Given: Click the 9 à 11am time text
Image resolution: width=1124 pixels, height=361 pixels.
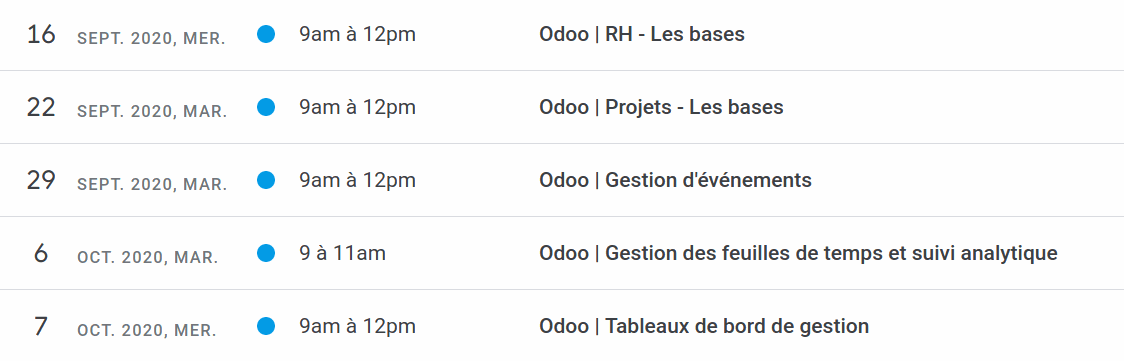Looking at the screenshot, I should click(x=342, y=254).
